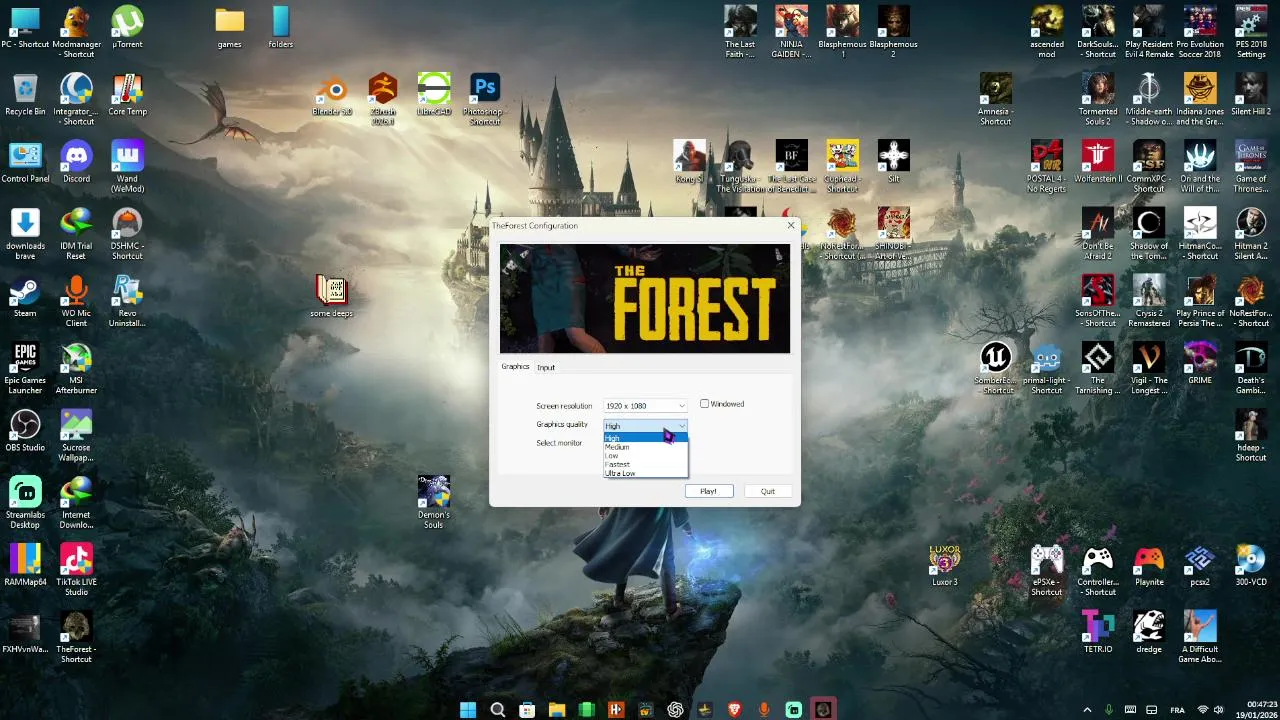Click The Forest banner image
This screenshot has height=720, width=1280.
point(645,298)
